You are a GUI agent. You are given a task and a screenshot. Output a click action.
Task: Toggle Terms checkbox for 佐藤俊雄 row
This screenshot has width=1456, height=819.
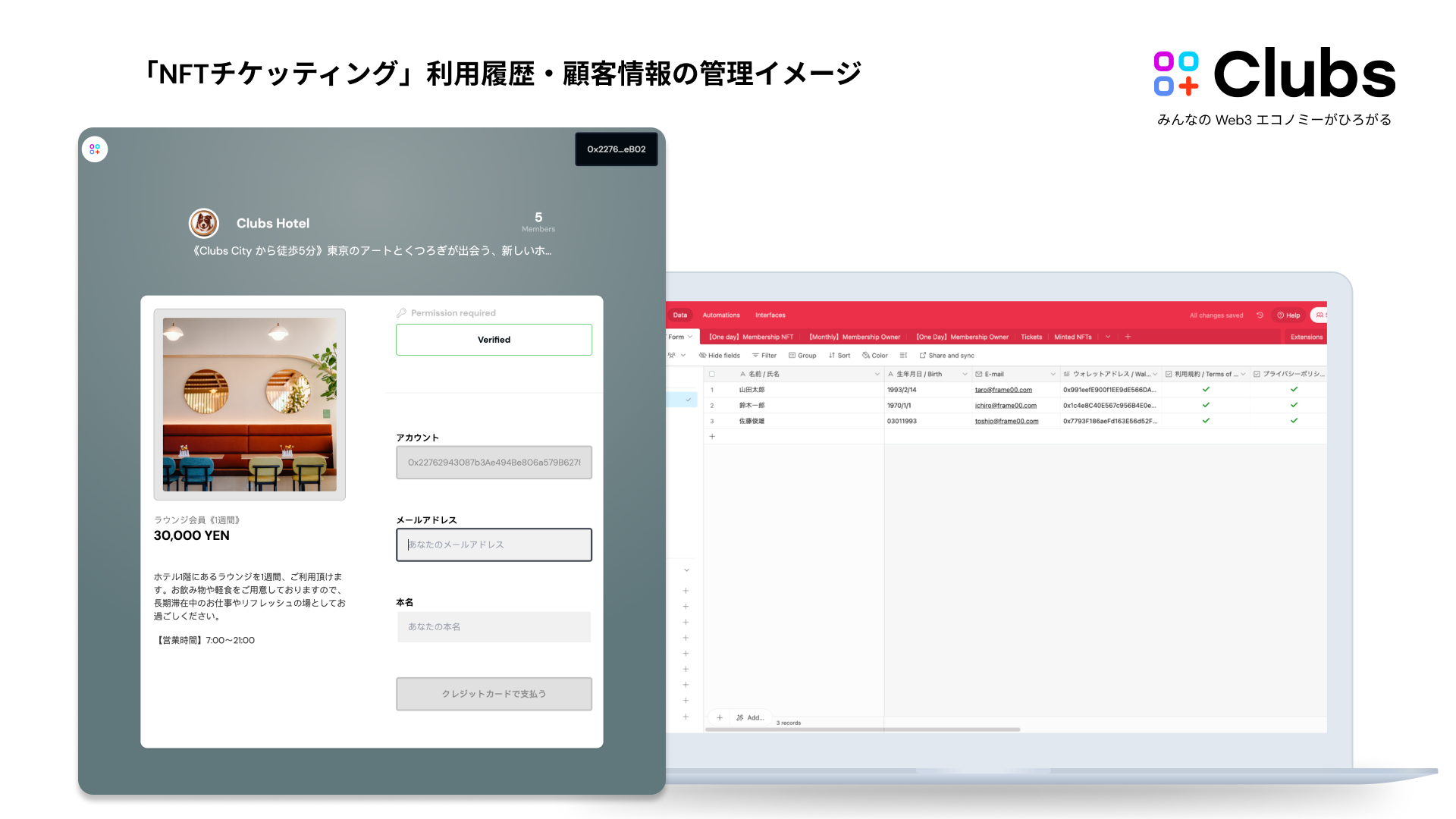pyautogui.click(x=1206, y=420)
